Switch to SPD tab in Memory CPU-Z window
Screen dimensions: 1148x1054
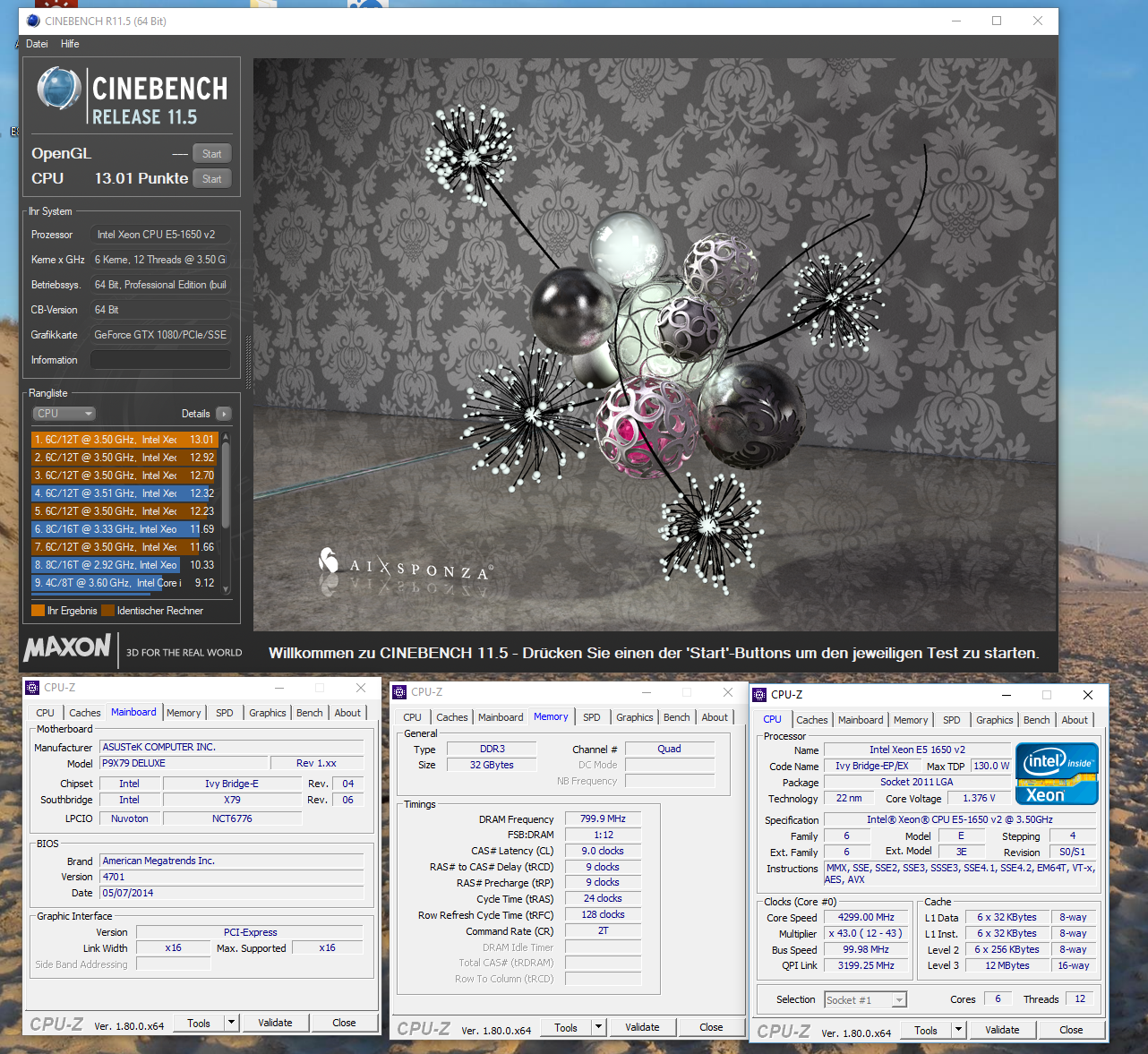[x=592, y=717]
